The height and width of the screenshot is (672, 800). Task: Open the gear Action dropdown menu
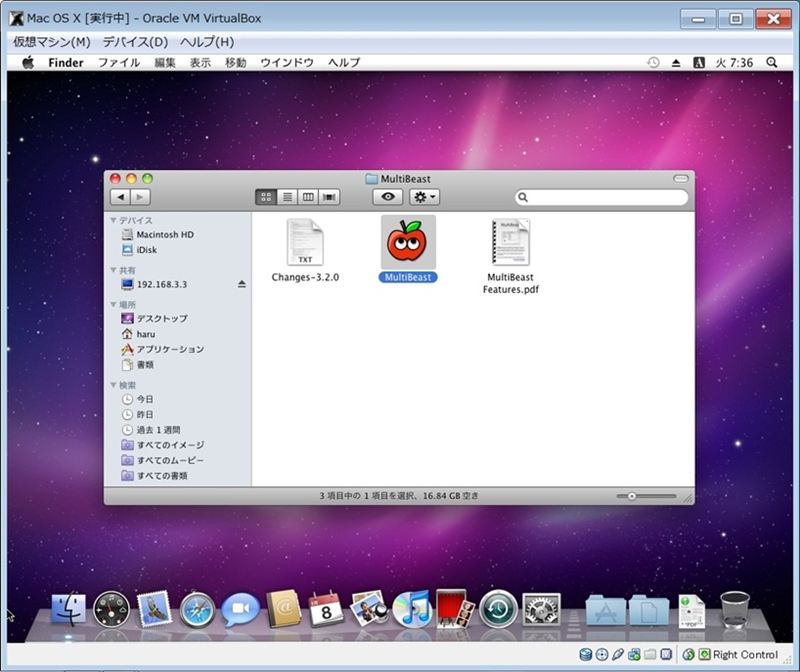point(424,197)
